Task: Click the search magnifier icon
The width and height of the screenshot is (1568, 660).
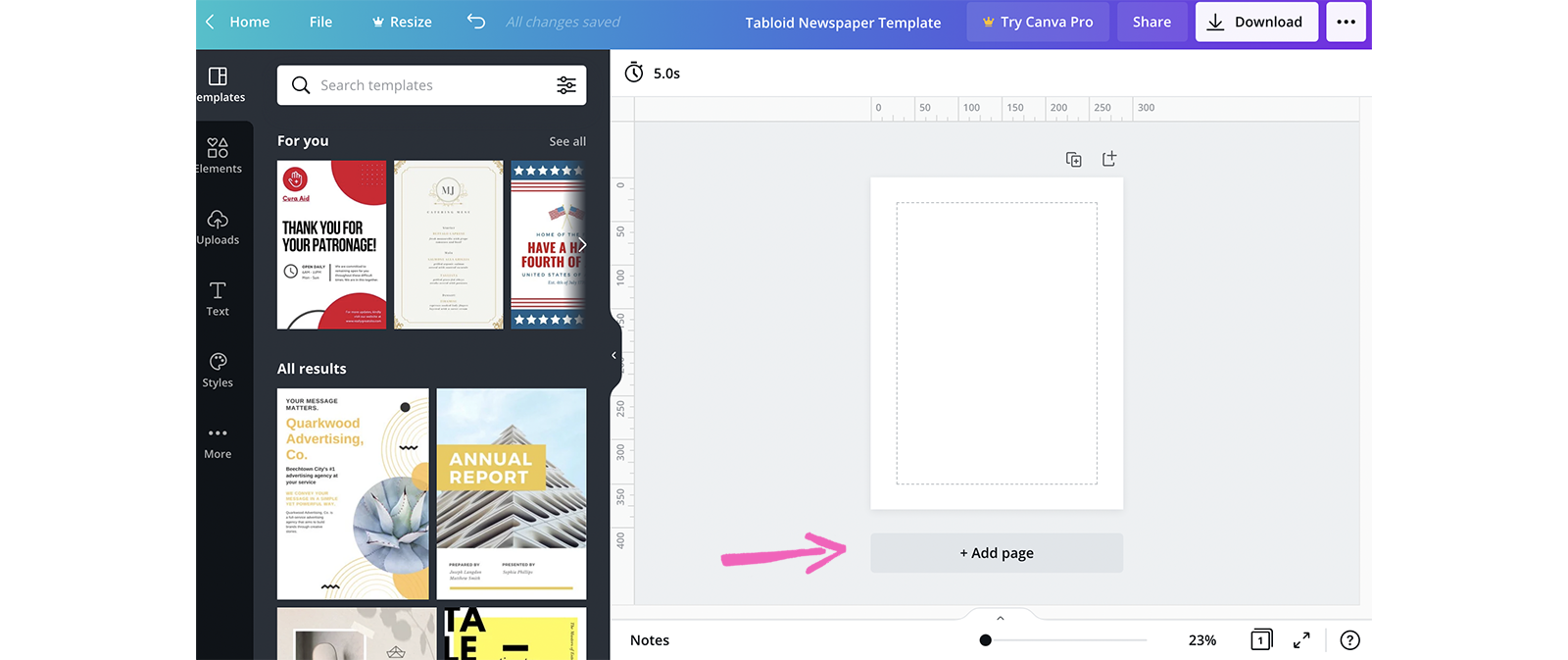Action: coord(301,85)
